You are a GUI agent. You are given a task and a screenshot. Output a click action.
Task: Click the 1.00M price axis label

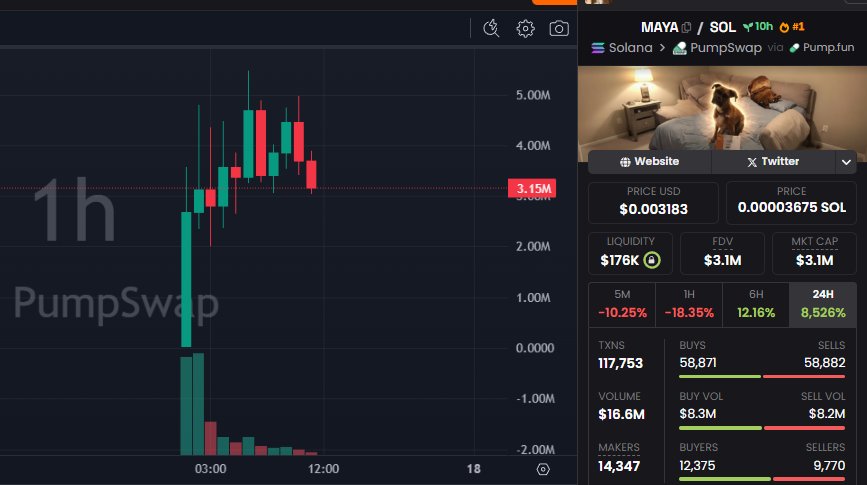[x=533, y=298]
